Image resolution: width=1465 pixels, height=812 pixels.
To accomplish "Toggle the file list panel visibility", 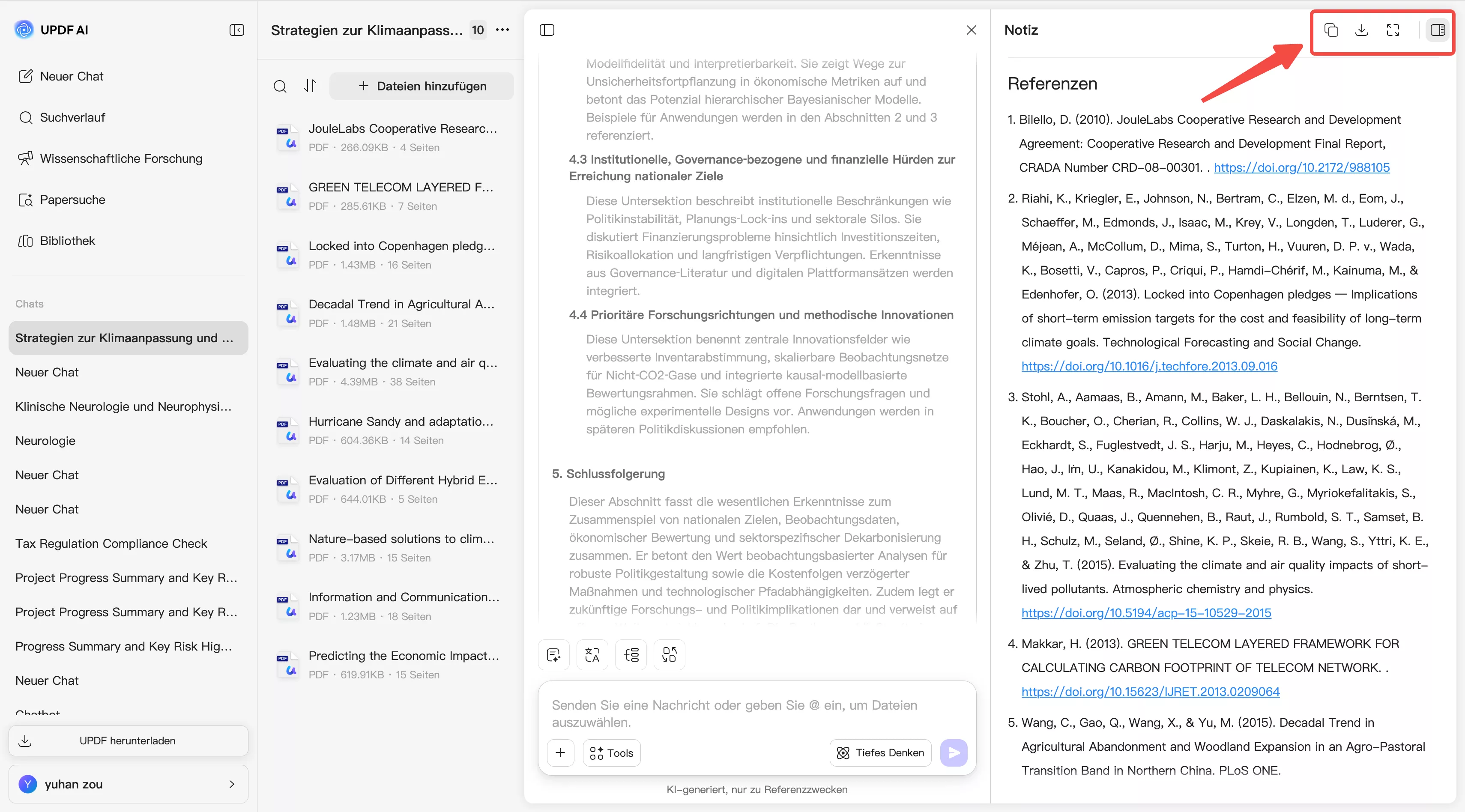I will pyautogui.click(x=547, y=30).
